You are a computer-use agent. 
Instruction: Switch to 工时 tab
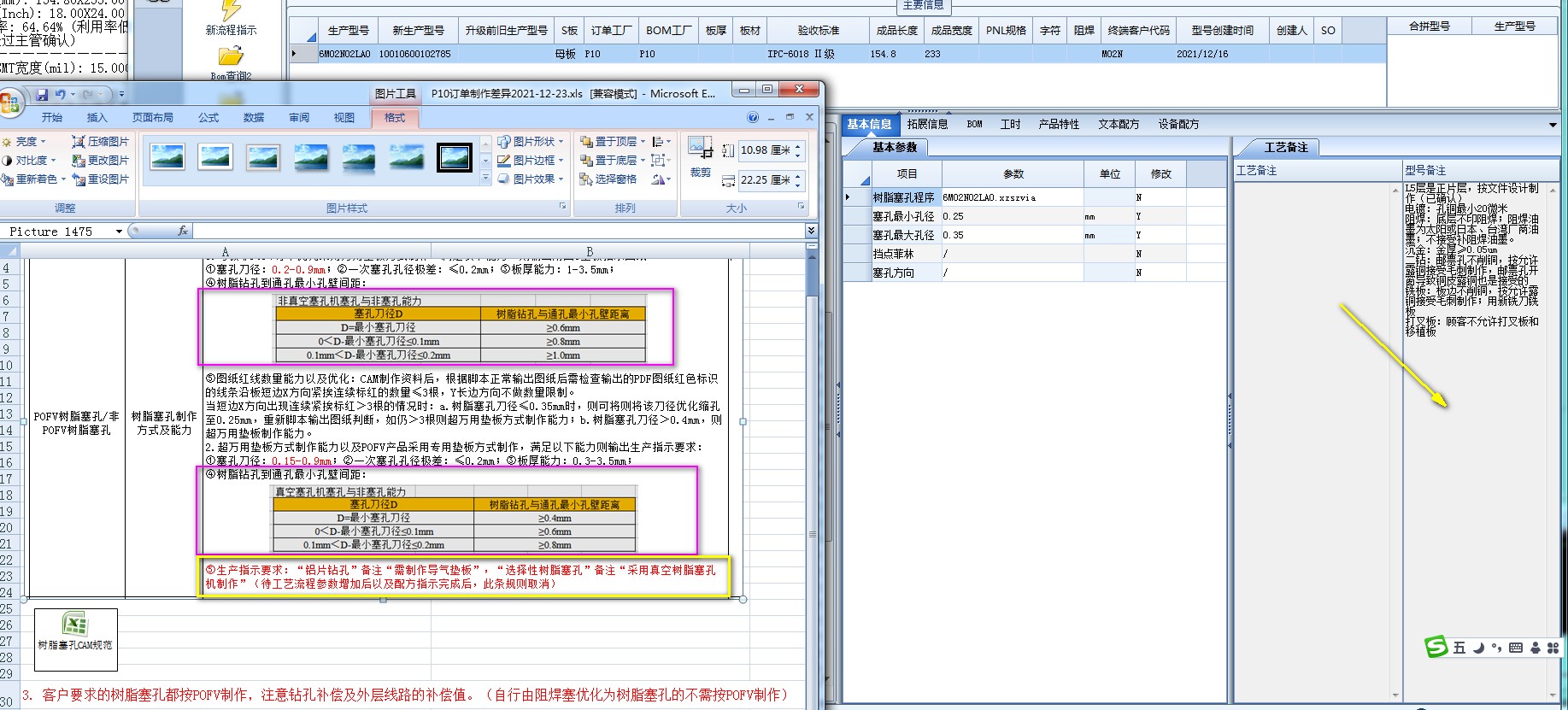click(x=1011, y=125)
